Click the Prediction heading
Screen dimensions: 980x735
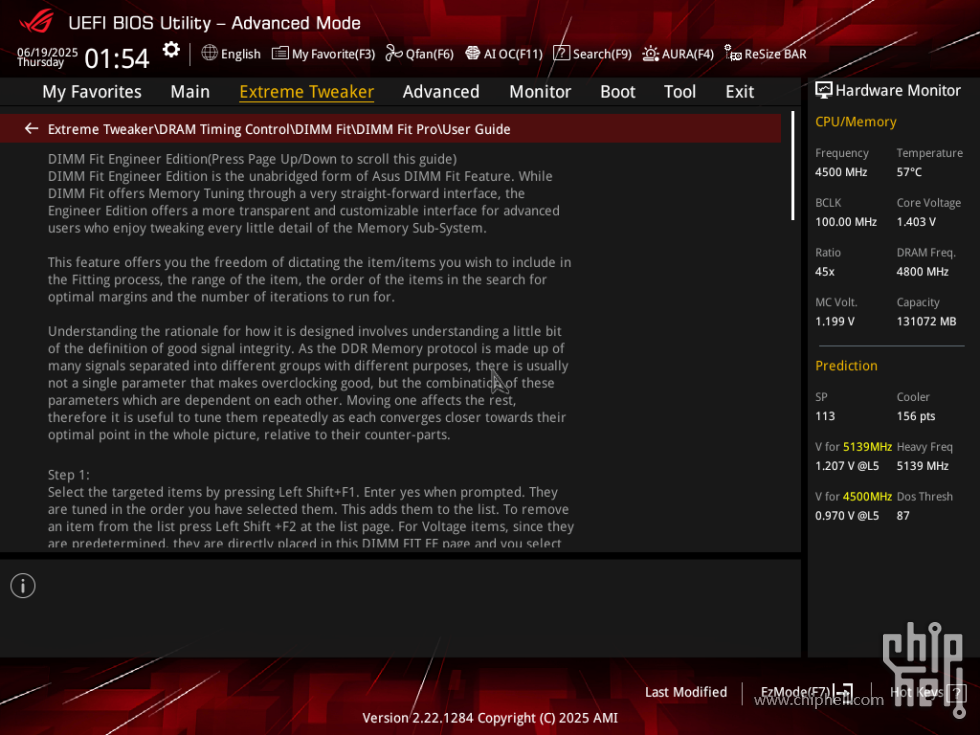(x=846, y=366)
